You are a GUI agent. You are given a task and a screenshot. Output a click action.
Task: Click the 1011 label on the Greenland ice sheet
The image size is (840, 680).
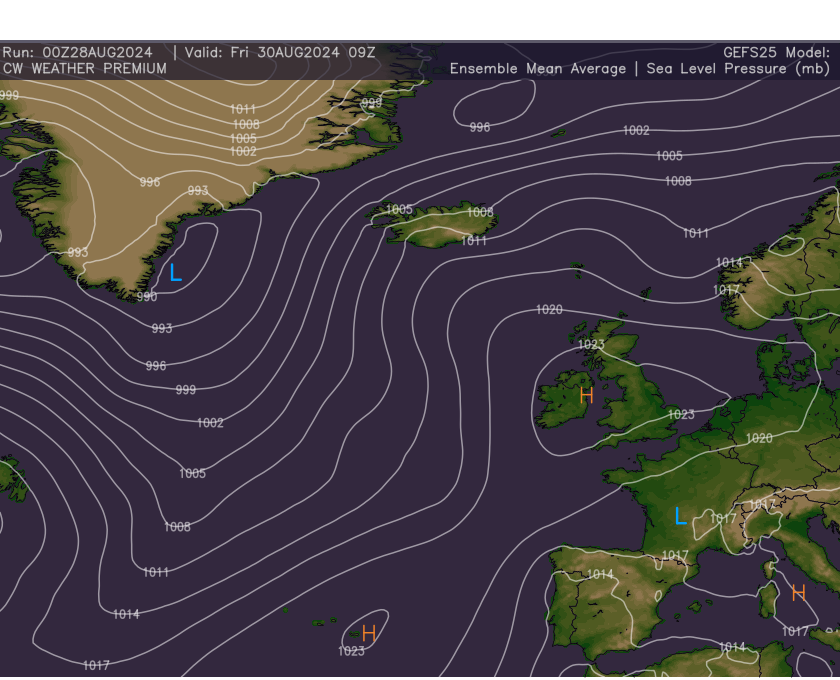point(243,109)
